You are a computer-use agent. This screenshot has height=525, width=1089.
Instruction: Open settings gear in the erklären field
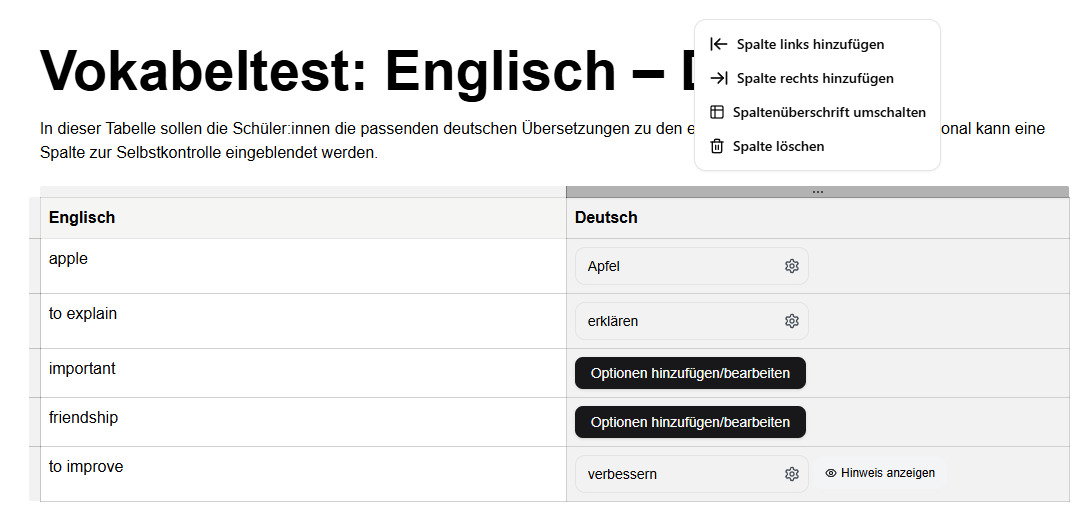(x=791, y=321)
